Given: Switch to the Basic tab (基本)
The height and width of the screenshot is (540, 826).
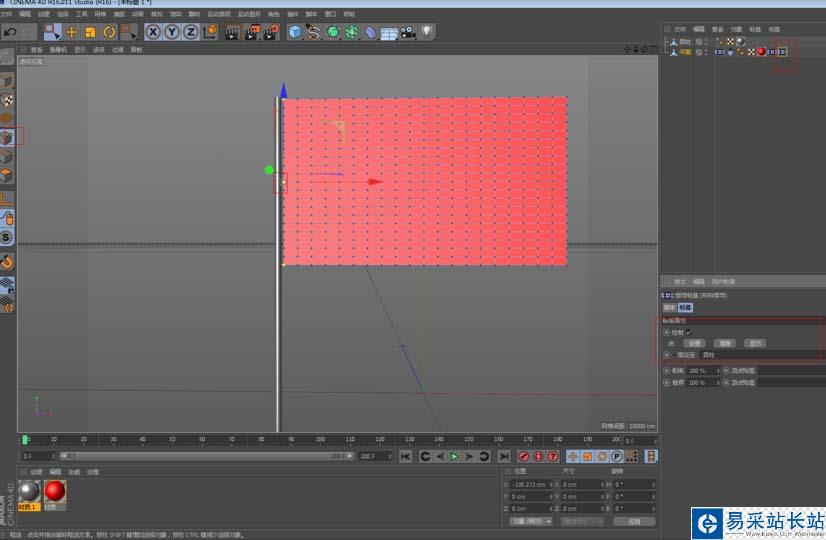Looking at the screenshot, I should (x=669, y=308).
